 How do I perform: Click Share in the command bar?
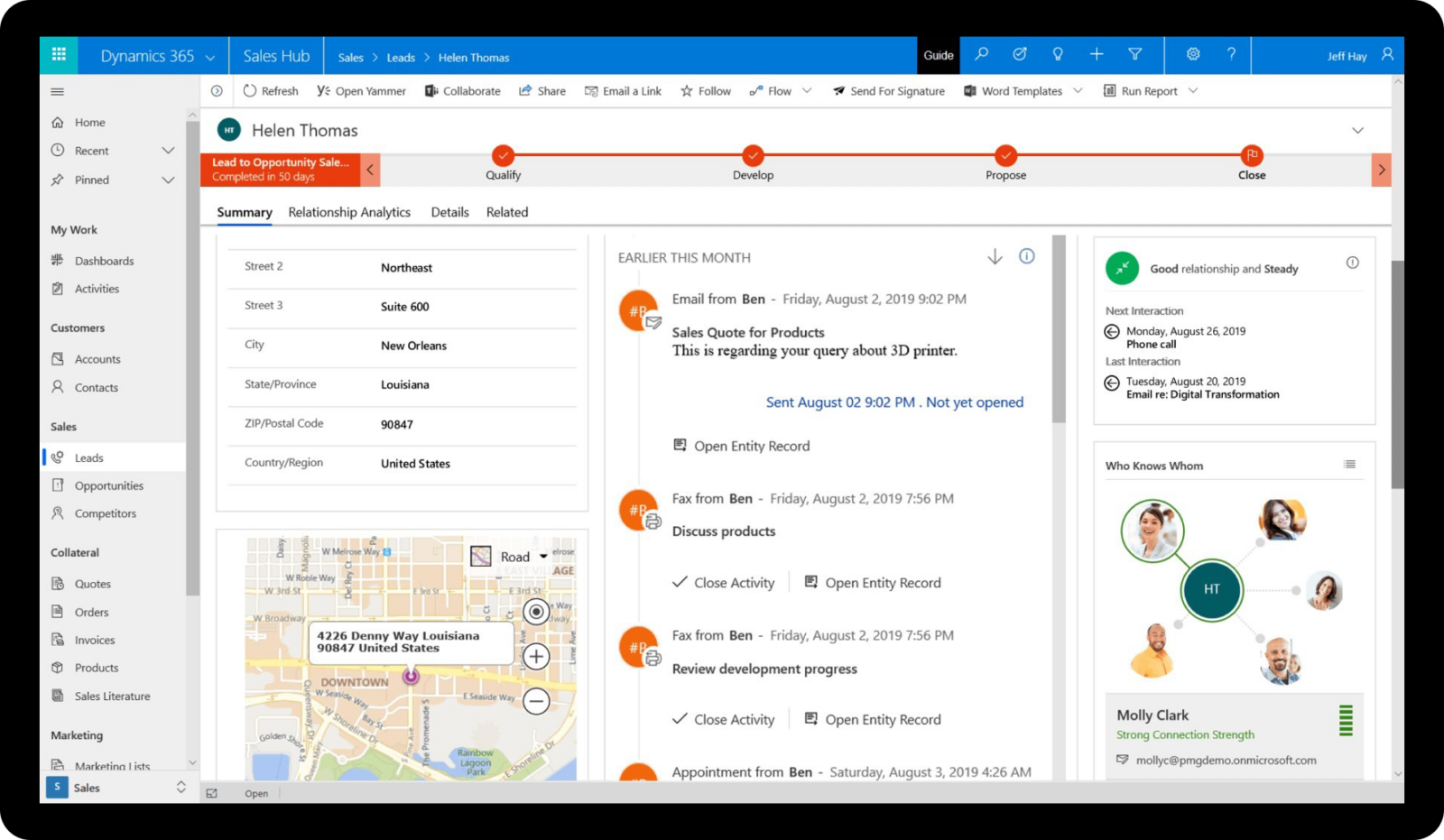[x=542, y=91]
